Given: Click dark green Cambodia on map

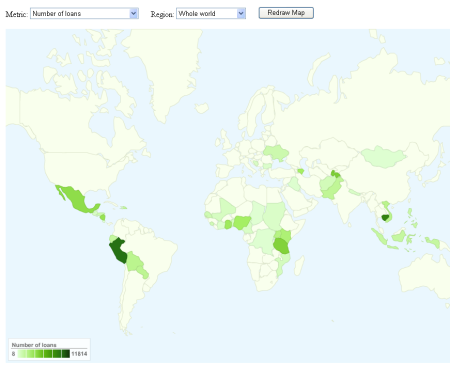Looking at the screenshot, I should pos(386,218).
